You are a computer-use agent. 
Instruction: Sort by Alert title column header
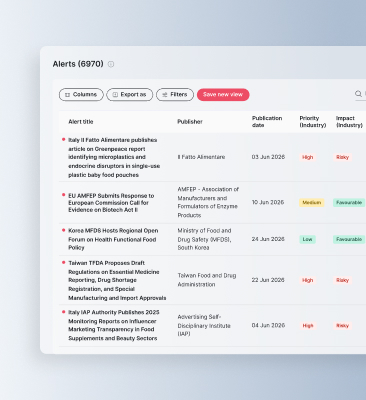pos(81,122)
